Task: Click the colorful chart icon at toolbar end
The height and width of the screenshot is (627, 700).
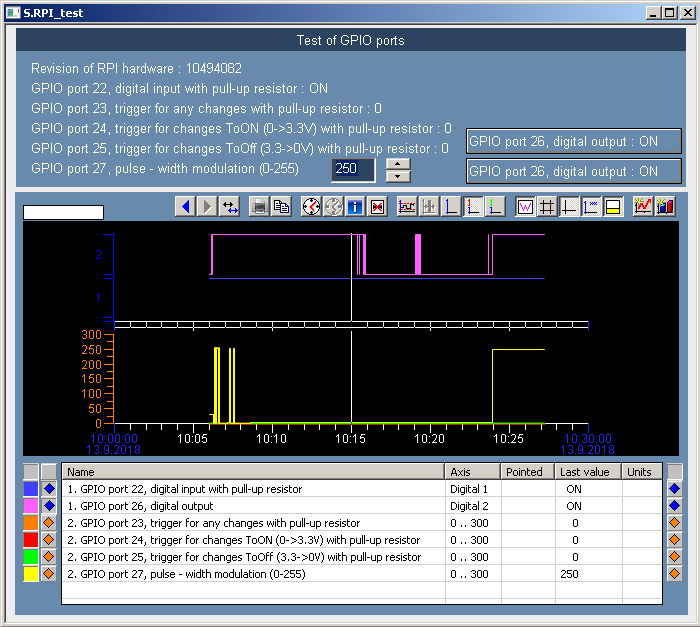Action: pos(665,206)
